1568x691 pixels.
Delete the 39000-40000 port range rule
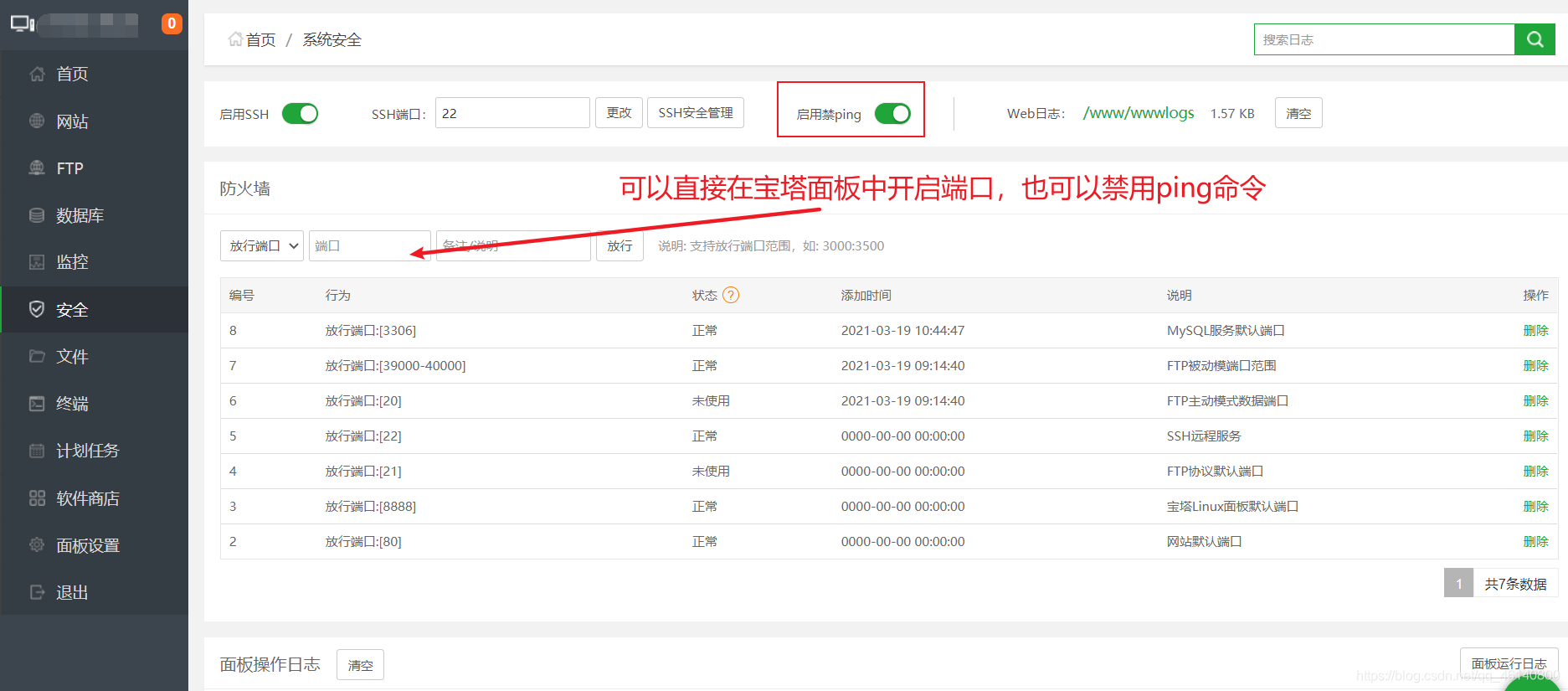pyautogui.click(x=1535, y=365)
